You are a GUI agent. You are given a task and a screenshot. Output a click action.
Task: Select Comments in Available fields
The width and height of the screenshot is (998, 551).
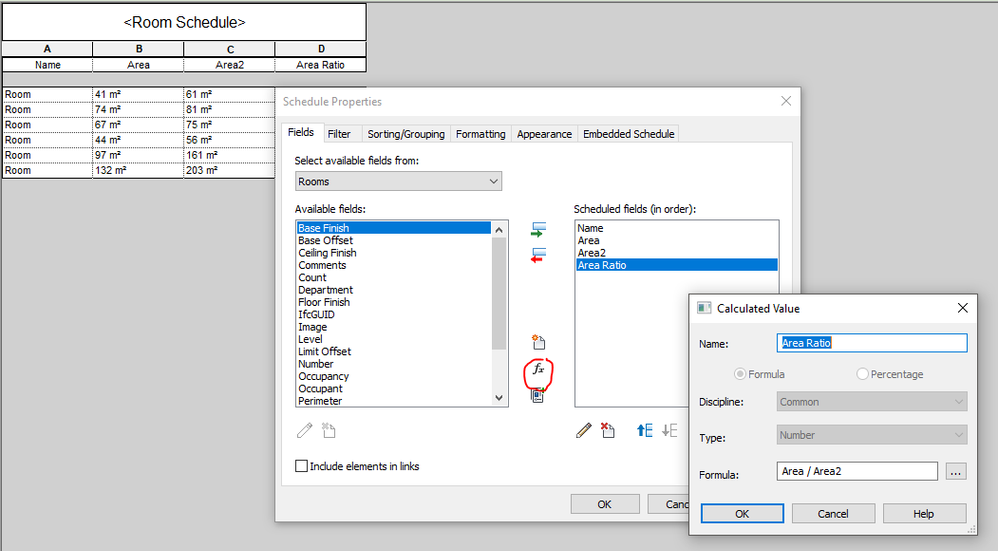click(x=394, y=265)
